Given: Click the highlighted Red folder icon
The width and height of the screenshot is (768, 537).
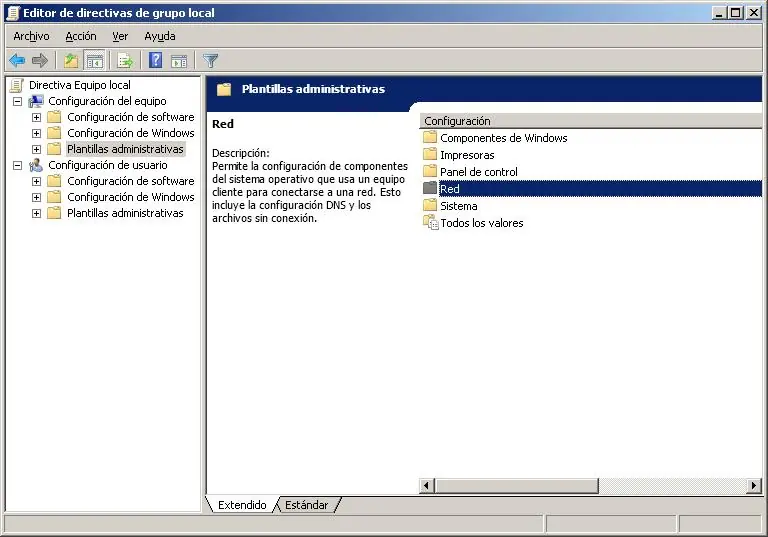Looking at the screenshot, I should [430, 188].
